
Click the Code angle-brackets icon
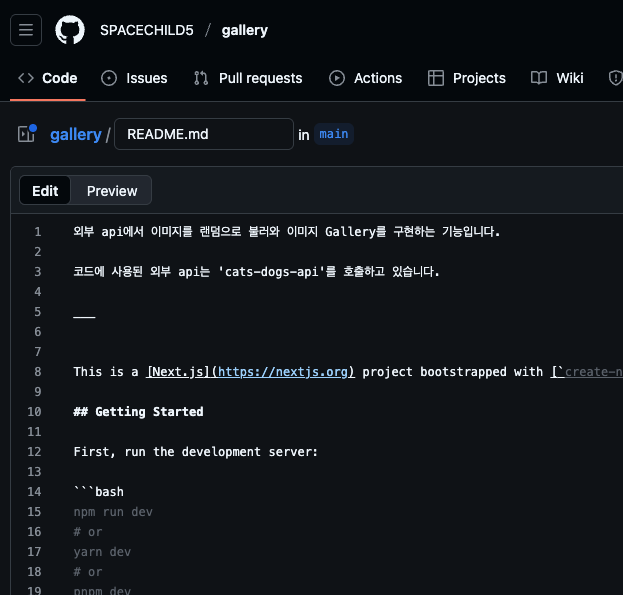tap(26, 78)
